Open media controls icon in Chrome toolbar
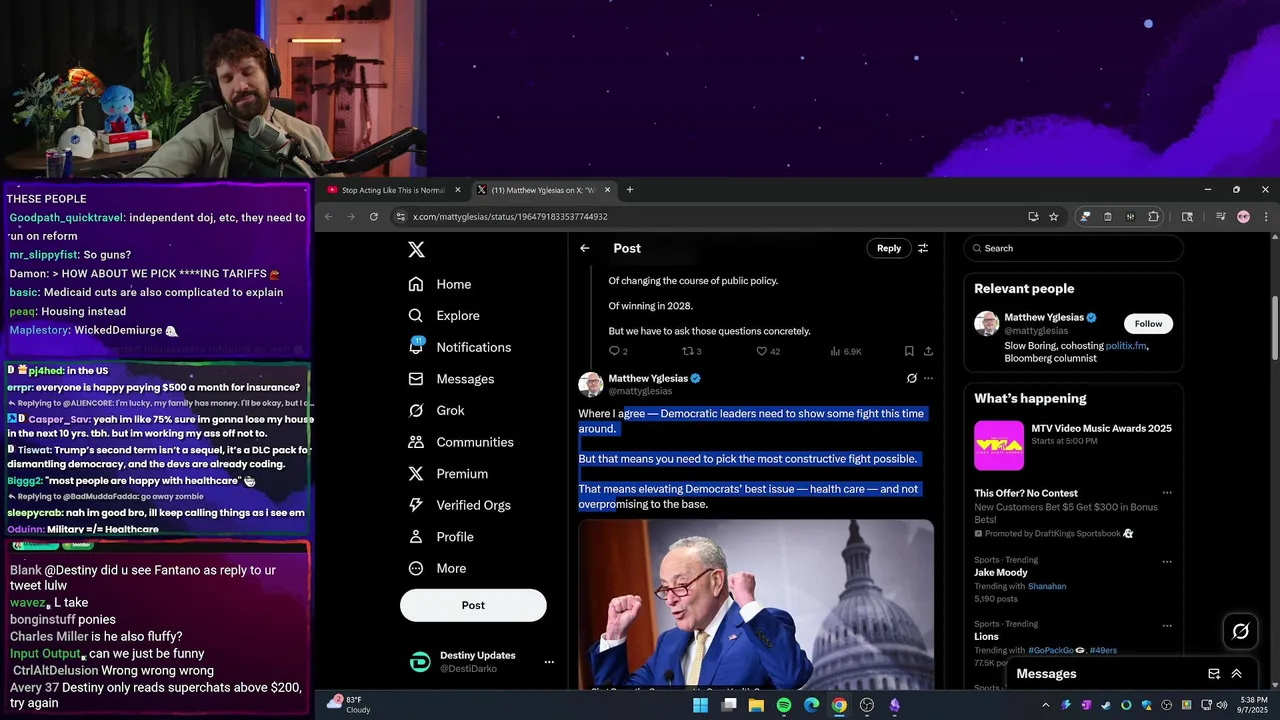 coord(1221,217)
